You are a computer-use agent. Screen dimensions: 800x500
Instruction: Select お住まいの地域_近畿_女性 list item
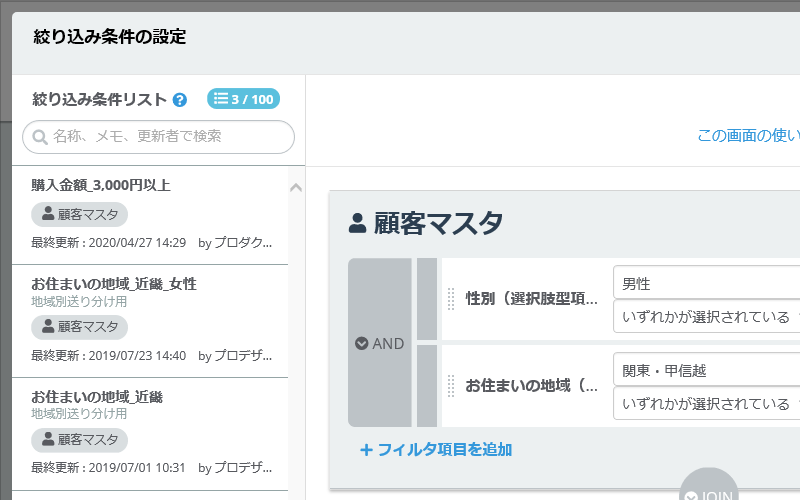click(x=150, y=321)
